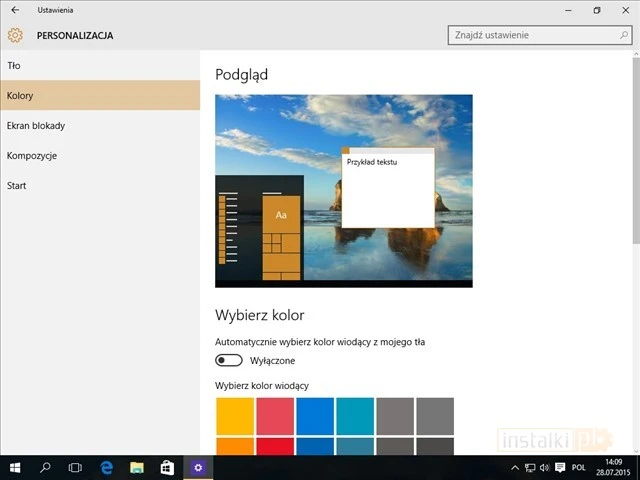Open Task View from the taskbar

pyautogui.click(x=75, y=467)
